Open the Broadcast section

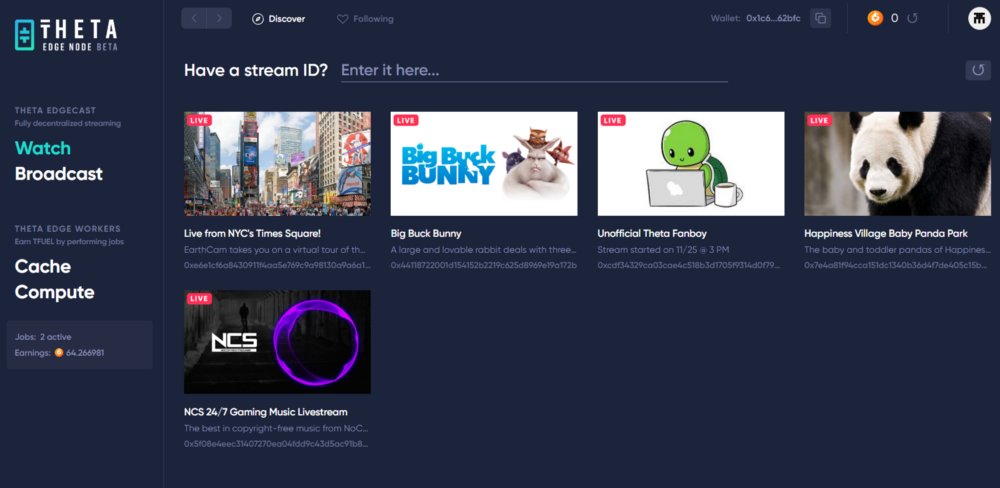pyautogui.click(x=59, y=174)
